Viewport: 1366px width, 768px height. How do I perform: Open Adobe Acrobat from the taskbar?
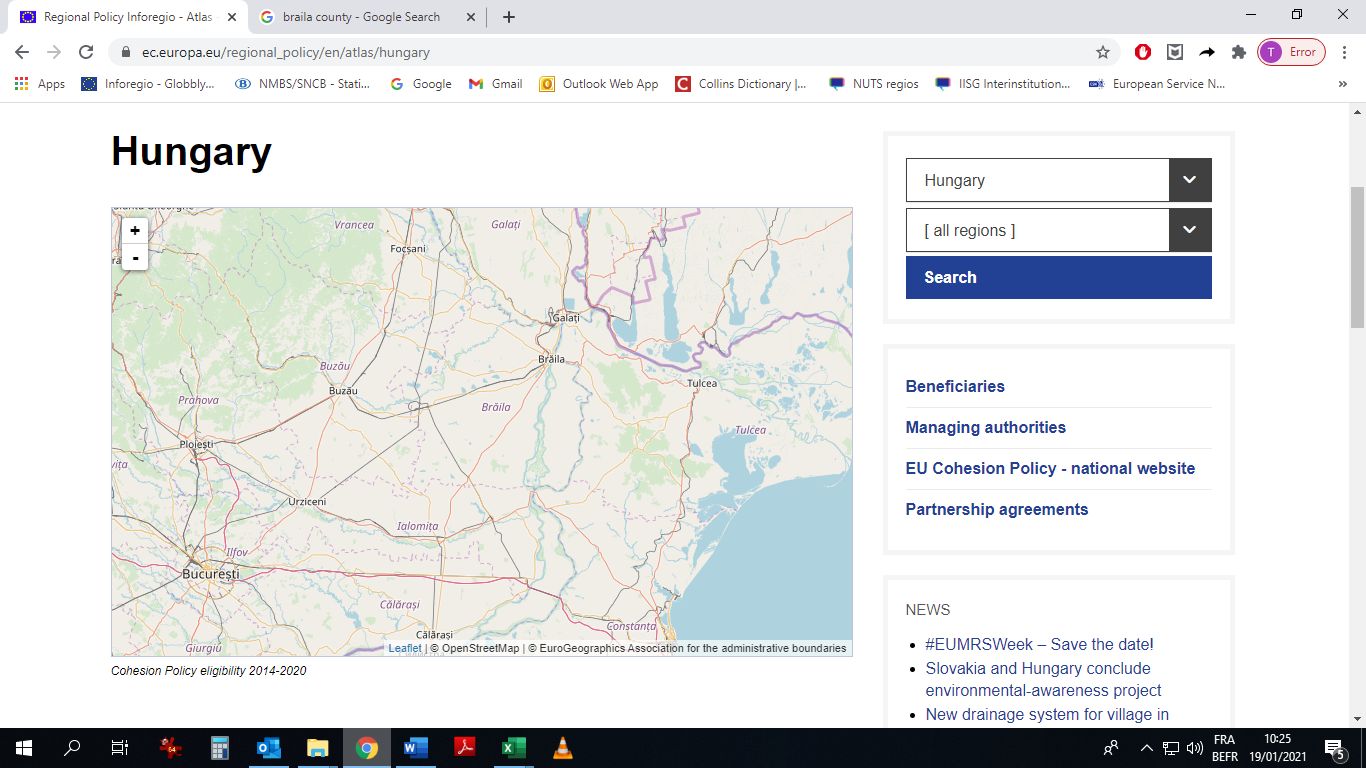click(464, 747)
